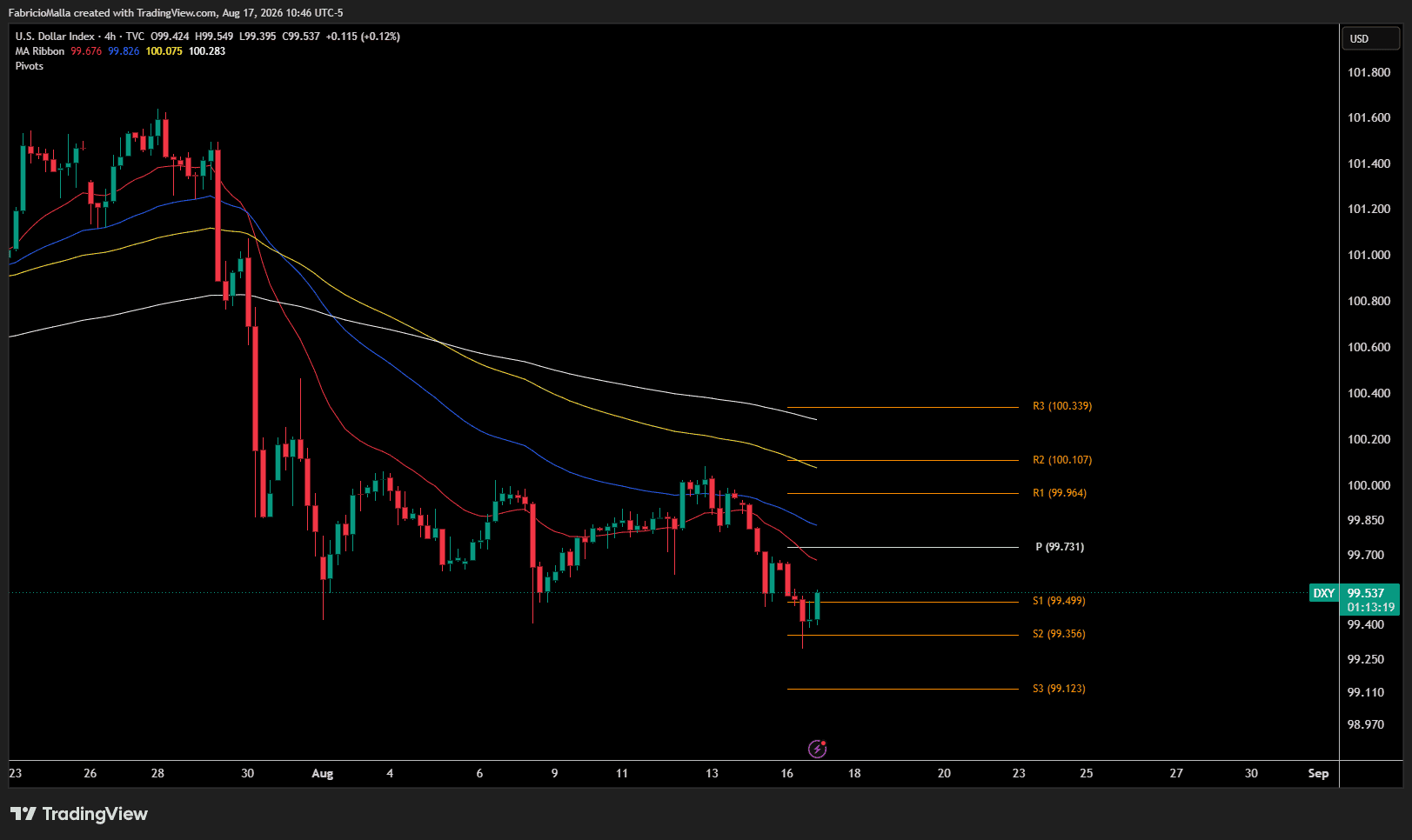Click 99.250 on the price scale

click(x=1366, y=659)
